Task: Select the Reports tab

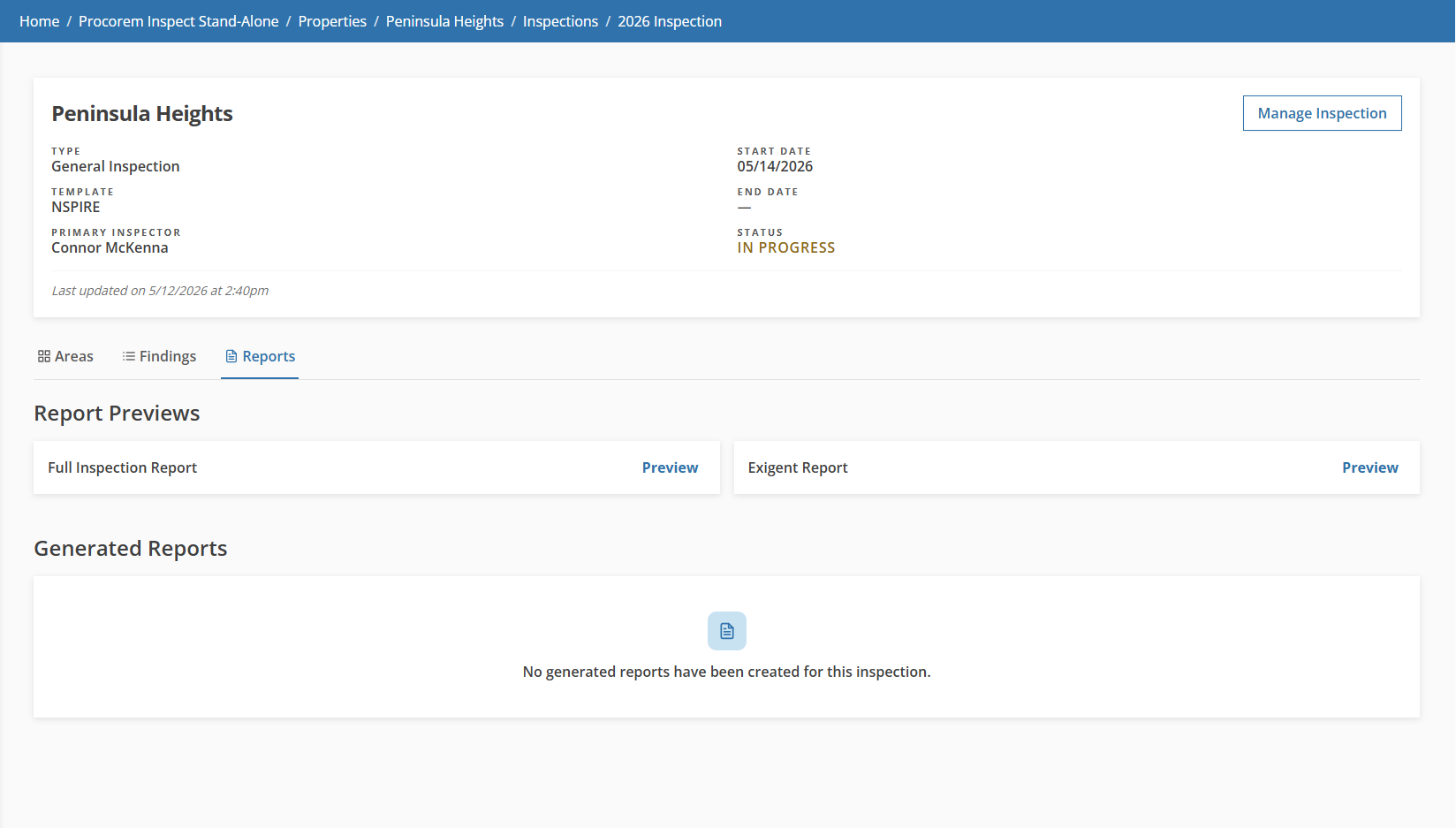Action: pyautogui.click(x=260, y=356)
